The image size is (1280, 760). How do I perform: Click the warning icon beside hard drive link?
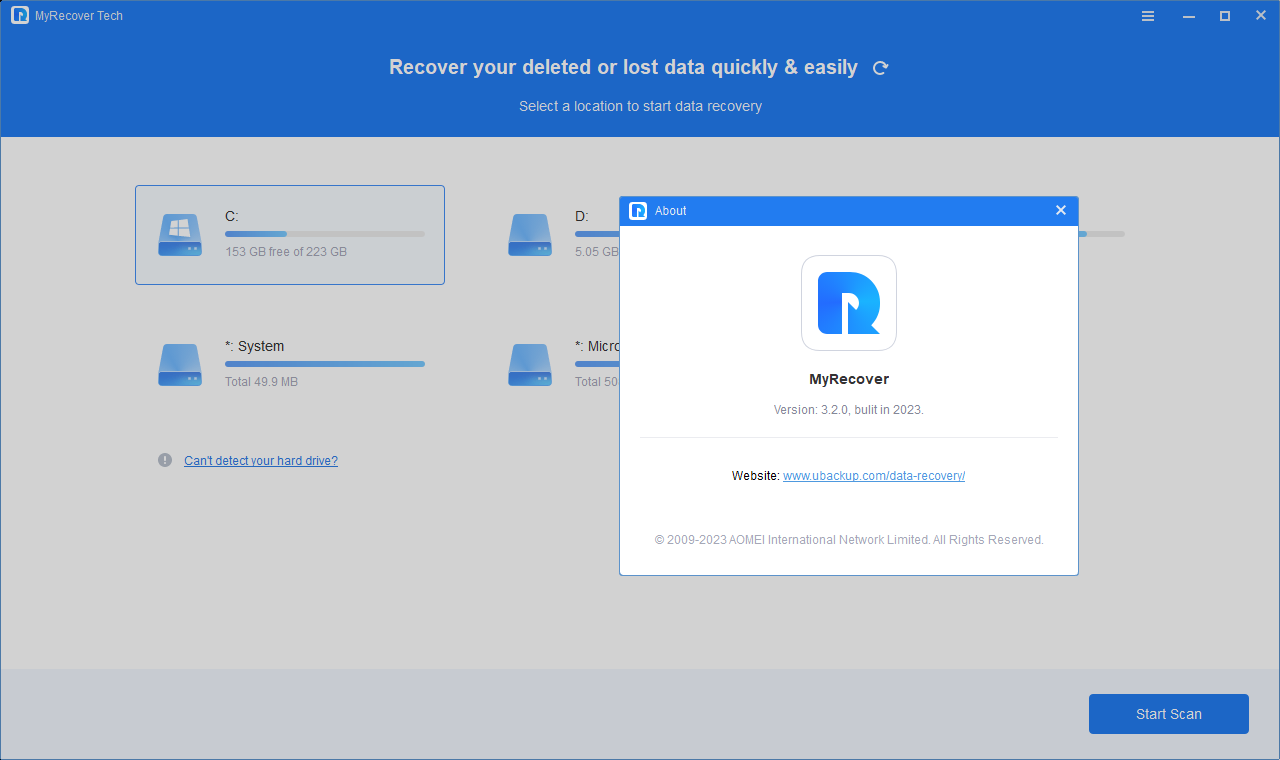[x=165, y=460]
